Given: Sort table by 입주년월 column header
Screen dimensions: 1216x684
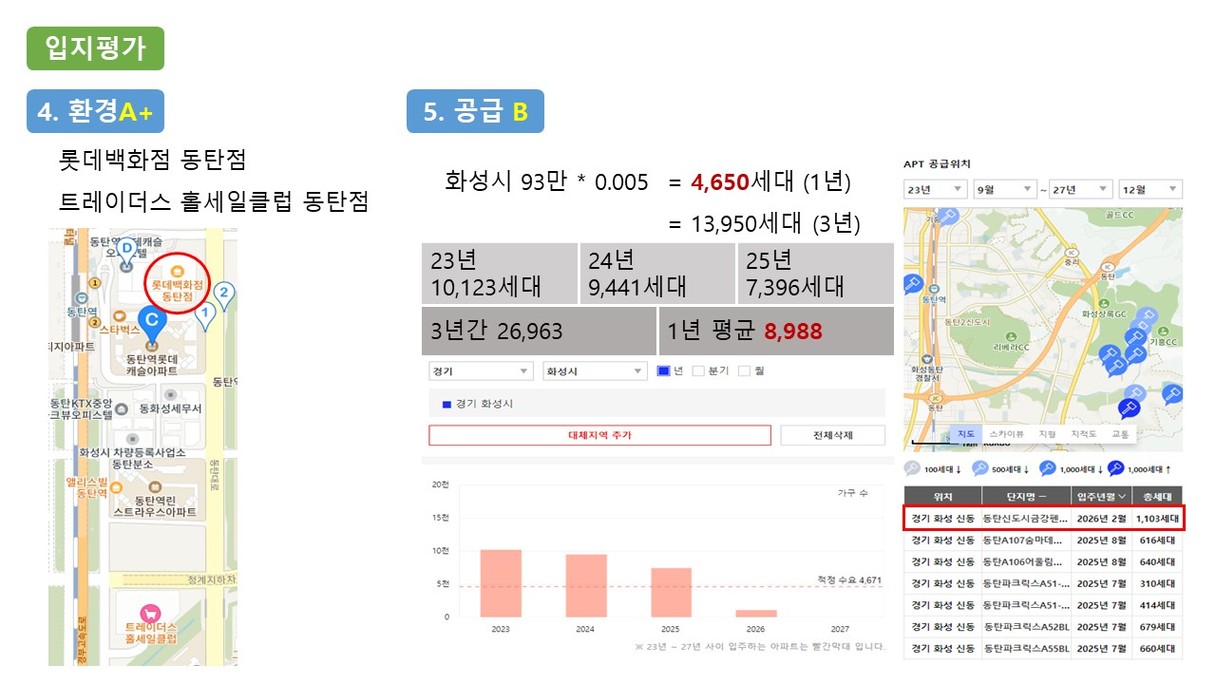Looking at the screenshot, I should (1101, 496).
